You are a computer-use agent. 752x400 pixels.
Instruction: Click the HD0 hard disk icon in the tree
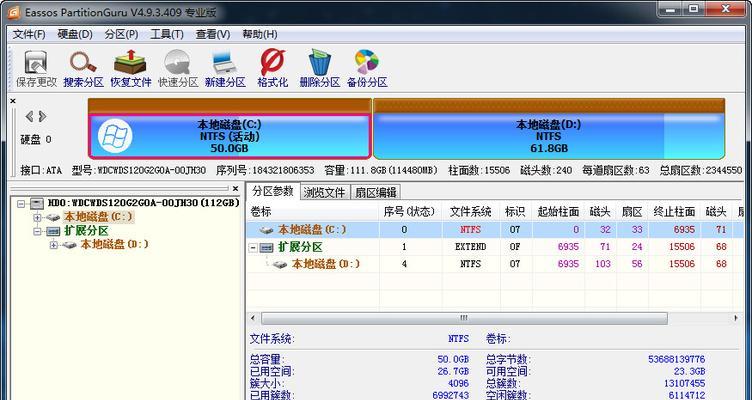37,203
